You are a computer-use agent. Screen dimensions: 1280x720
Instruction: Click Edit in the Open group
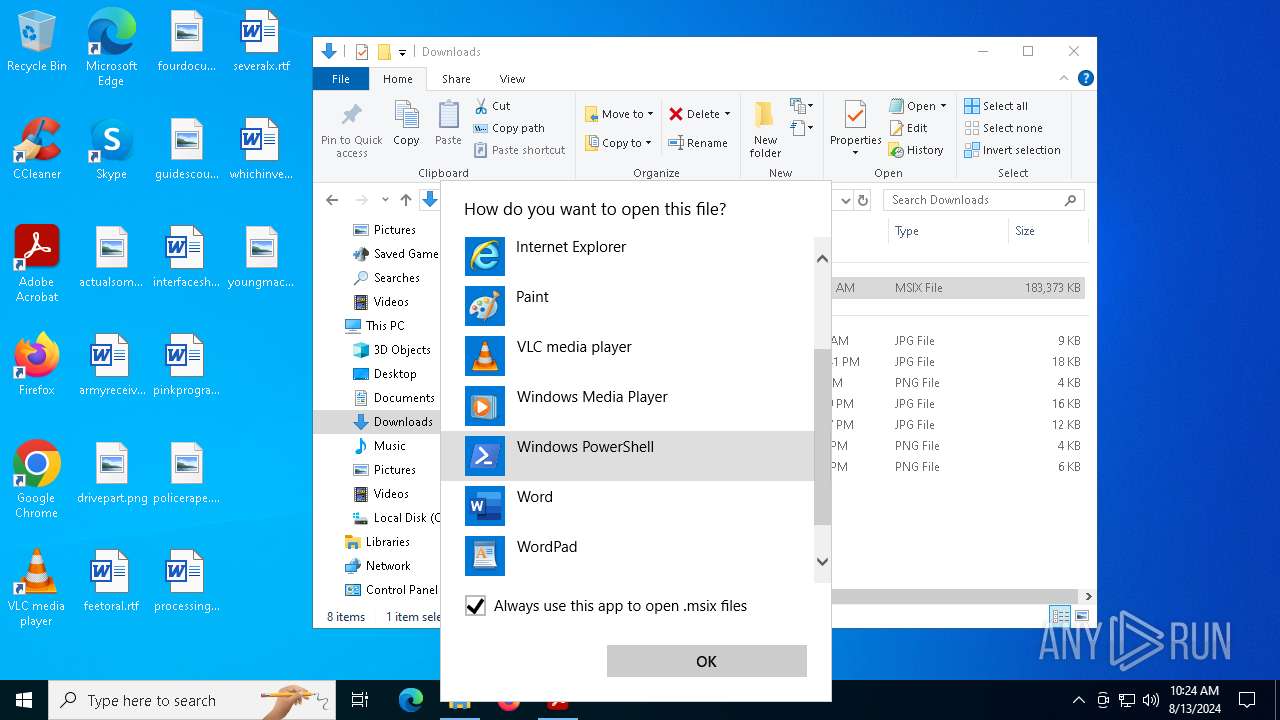click(909, 128)
